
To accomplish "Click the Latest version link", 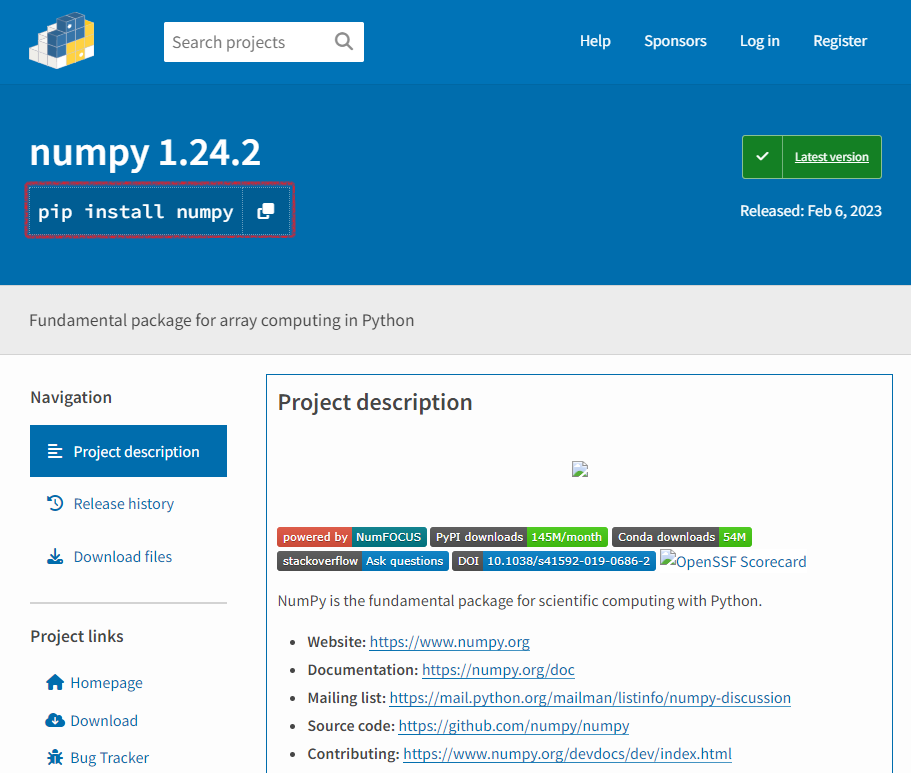I will [831, 156].
